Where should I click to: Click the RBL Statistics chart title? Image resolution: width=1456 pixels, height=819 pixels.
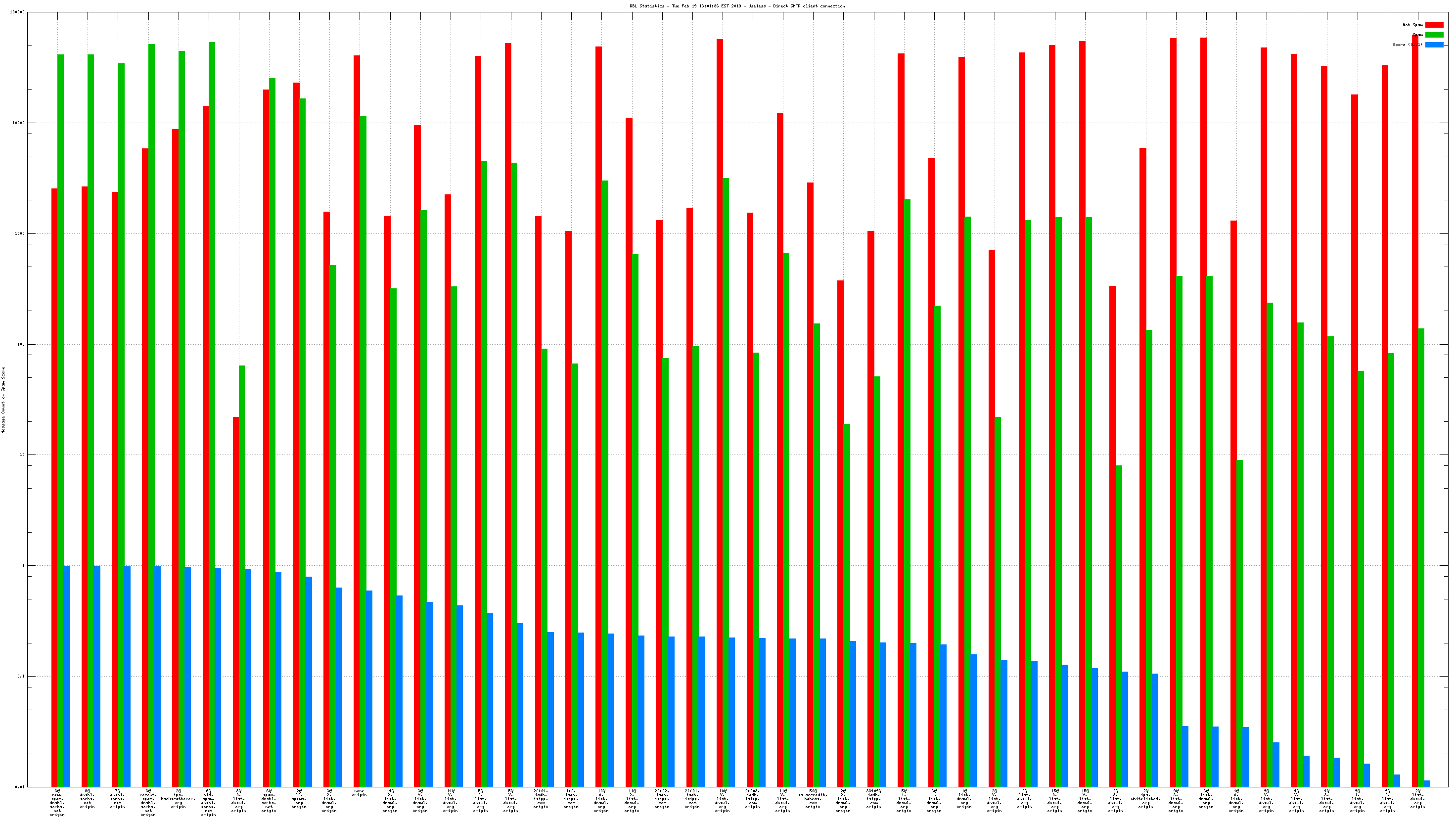click(737, 6)
